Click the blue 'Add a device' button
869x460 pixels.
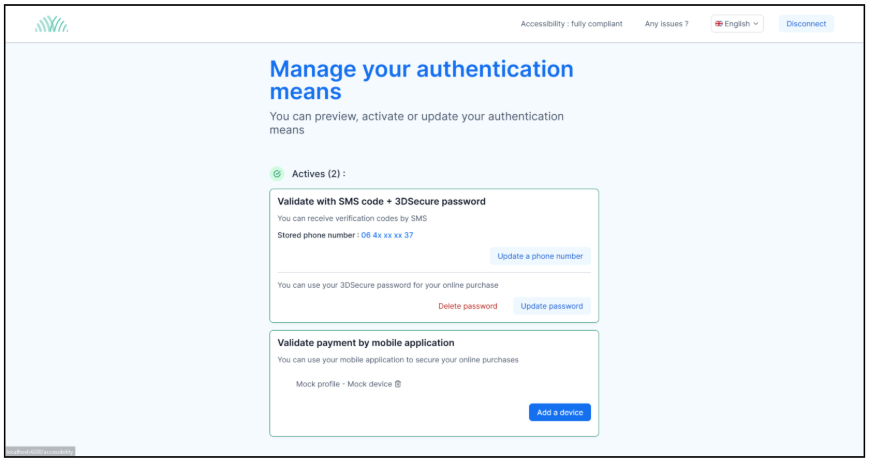pyautogui.click(x=560, y=412)
